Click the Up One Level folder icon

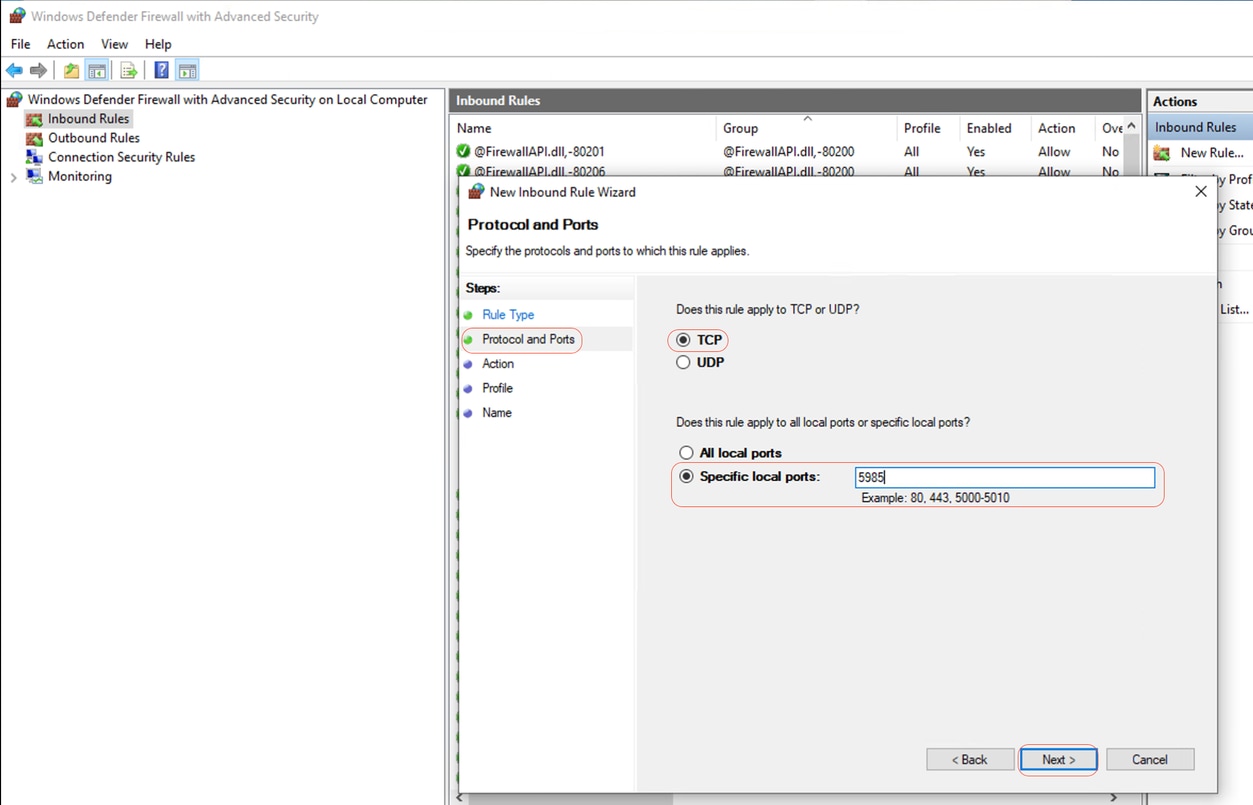point(71,70)
